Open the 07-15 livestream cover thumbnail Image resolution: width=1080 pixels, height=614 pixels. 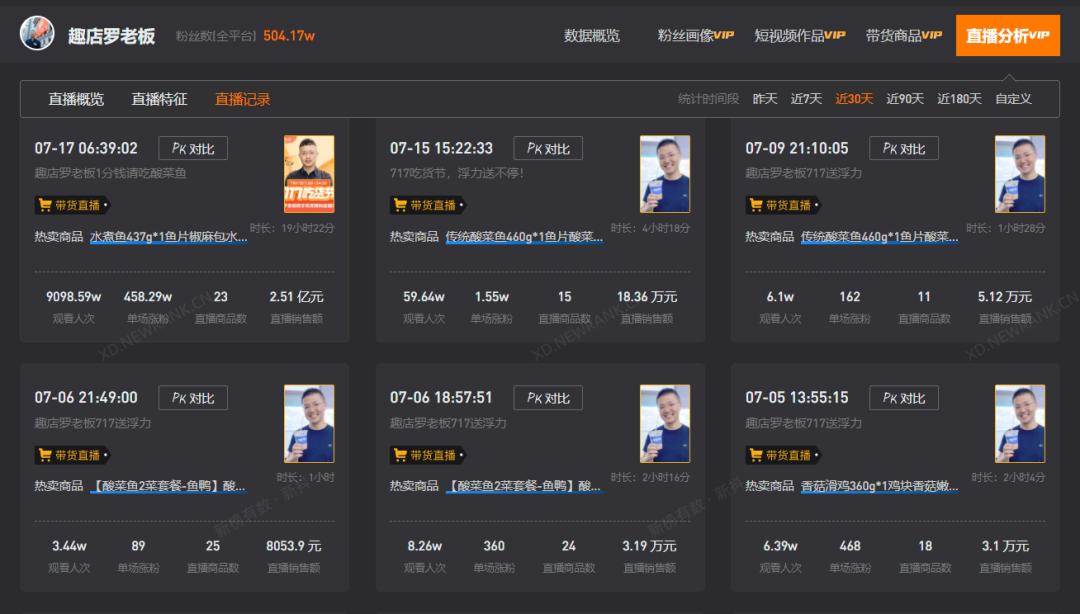coord(664,174)
